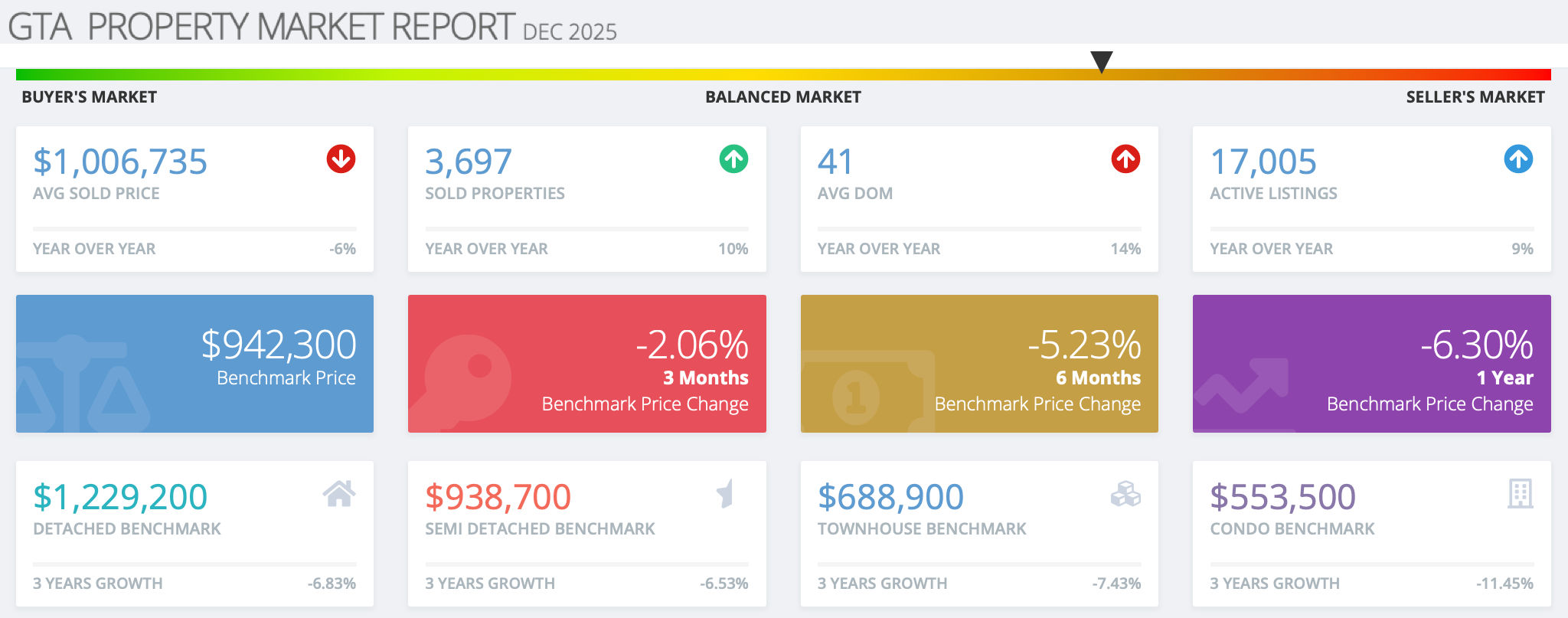Click the building icon on Condo Benchmark card
Screen dimensions: 1568x618
tap(1520, 494)
